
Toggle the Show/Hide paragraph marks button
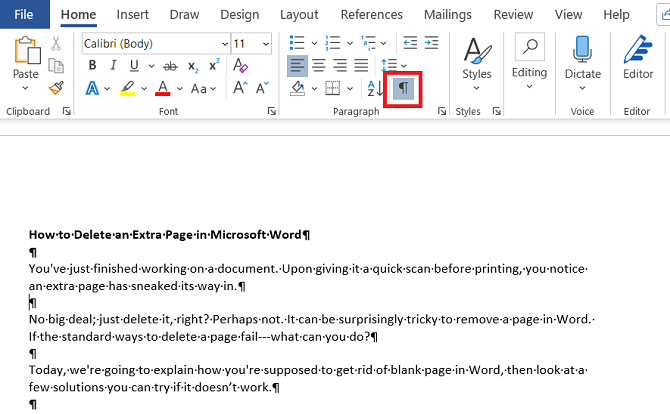(x=403, y=89)
